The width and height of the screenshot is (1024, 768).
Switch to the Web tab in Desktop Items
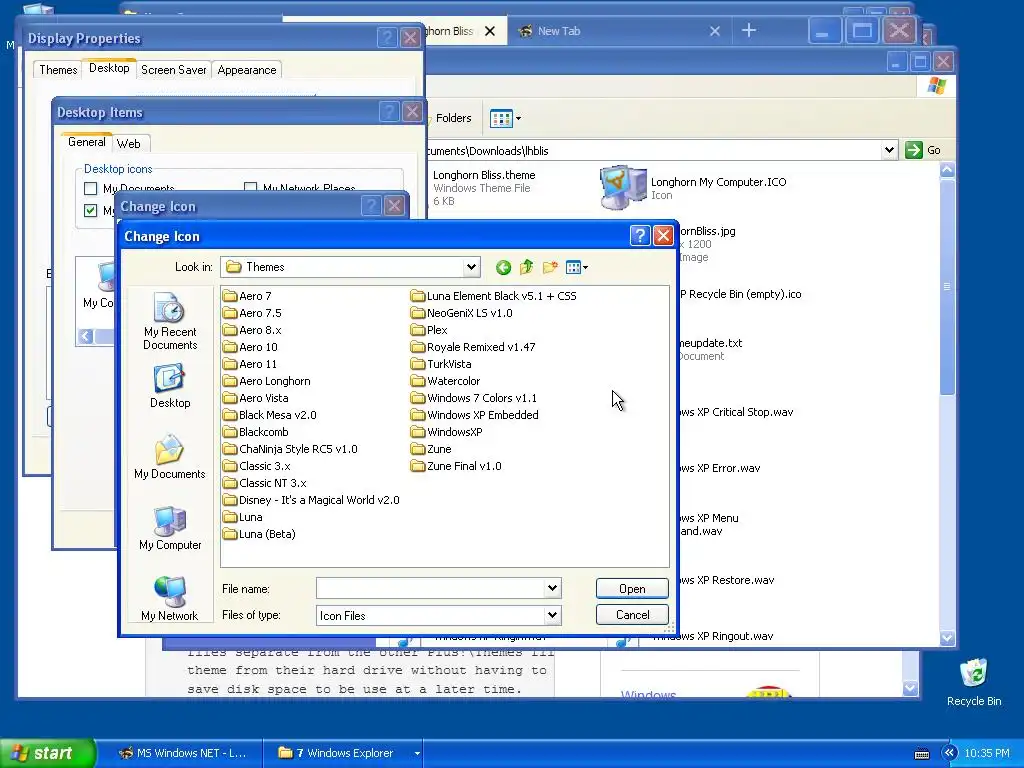(x=129, y=144)
